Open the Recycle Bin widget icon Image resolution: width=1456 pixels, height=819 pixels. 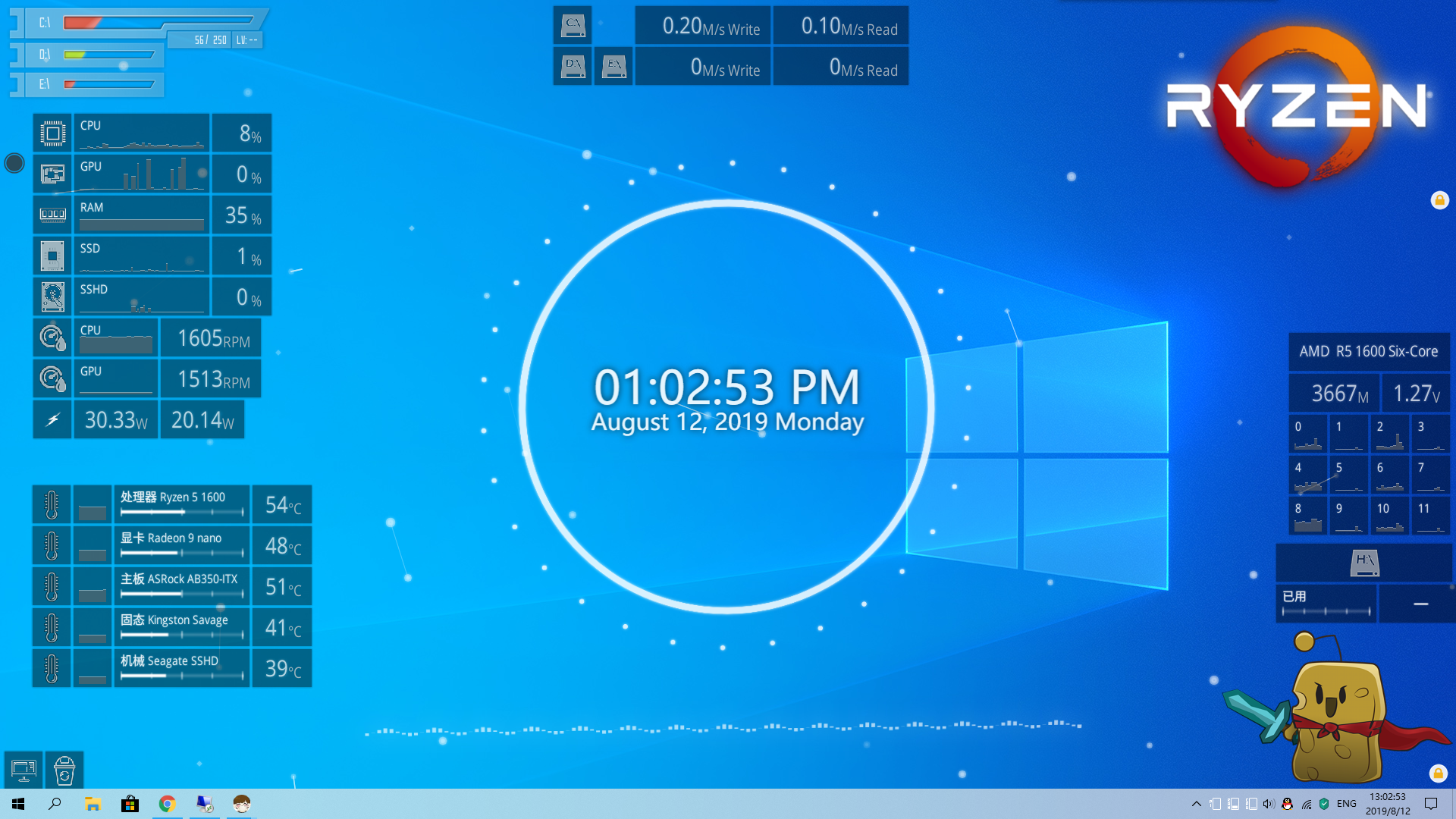click(64, 770)
